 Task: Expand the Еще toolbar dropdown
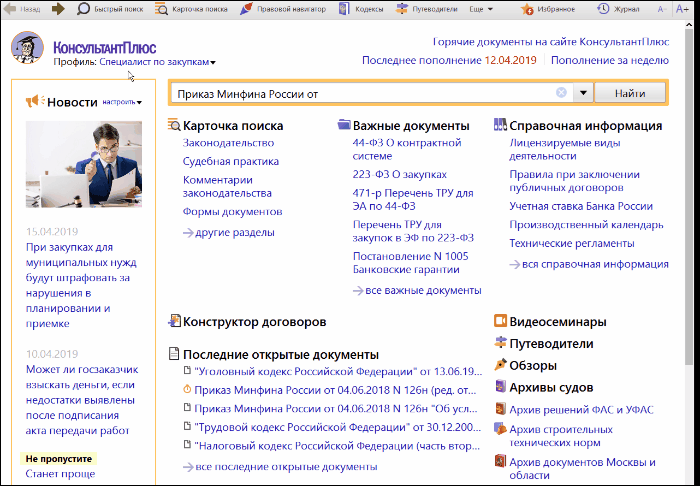481,9
